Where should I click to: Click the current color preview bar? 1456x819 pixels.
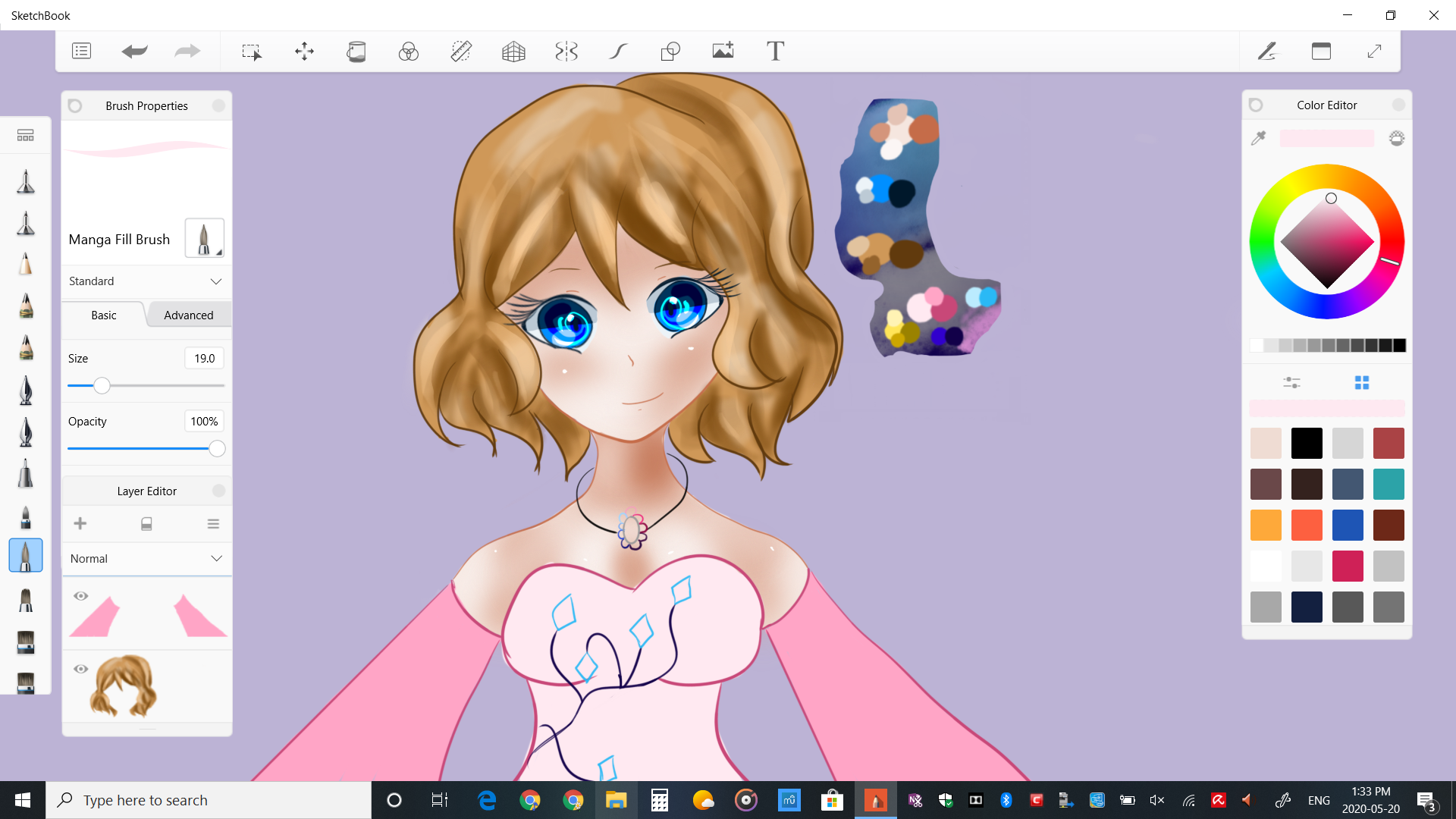1327,138
